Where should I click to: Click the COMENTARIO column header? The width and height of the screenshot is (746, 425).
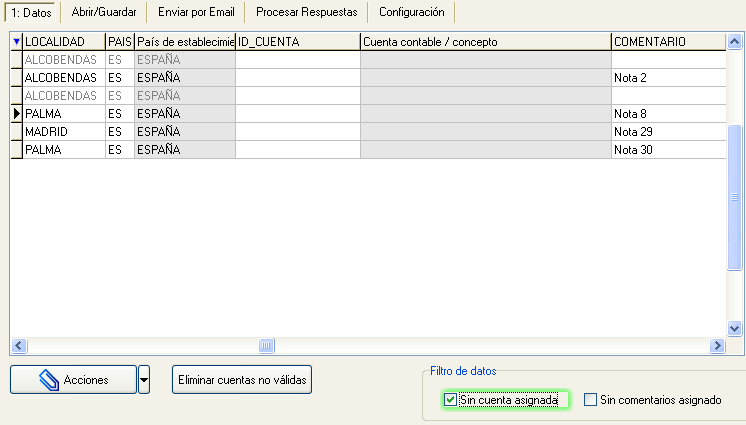[668, 41]
